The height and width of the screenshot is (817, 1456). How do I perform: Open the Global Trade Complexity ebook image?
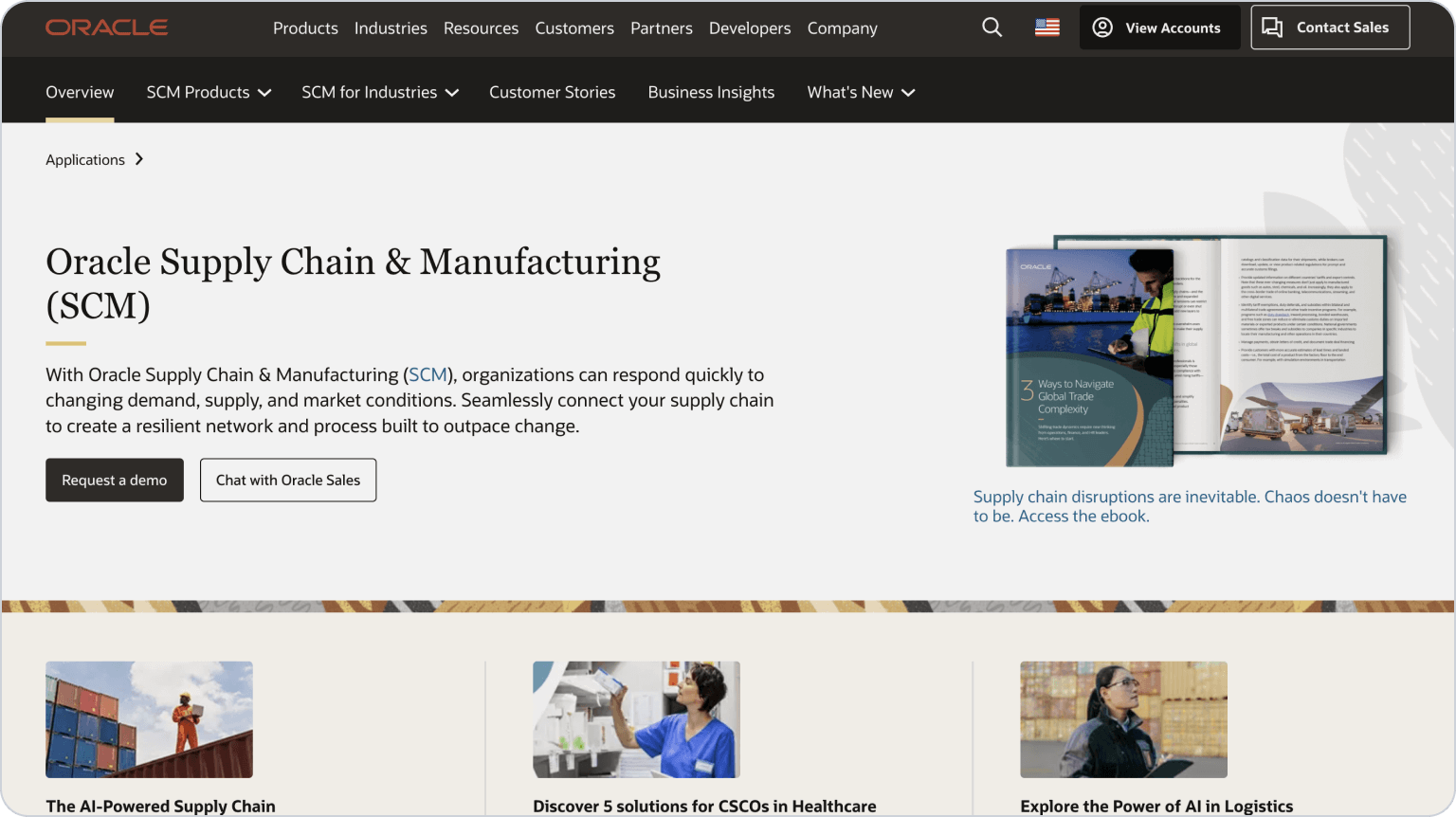1196,351
